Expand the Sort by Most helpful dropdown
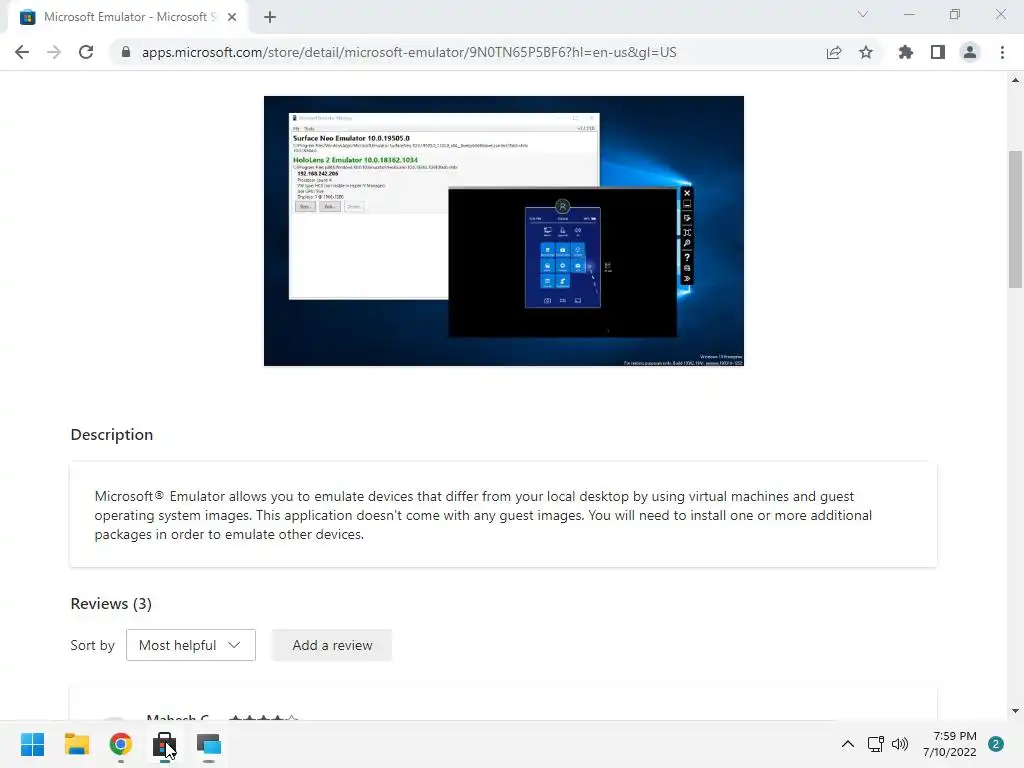Image resolution: width=1024 pixels, height=768 pixels. click(x=191, y=645)
